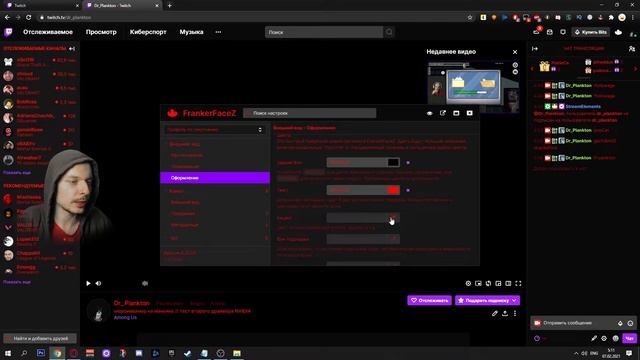Open the FrankerFaceZ menu icon in top bar

click(618, 32)
